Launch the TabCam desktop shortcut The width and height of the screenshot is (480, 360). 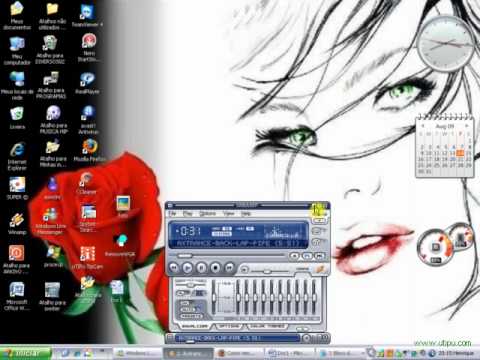(x=88, y=257)
